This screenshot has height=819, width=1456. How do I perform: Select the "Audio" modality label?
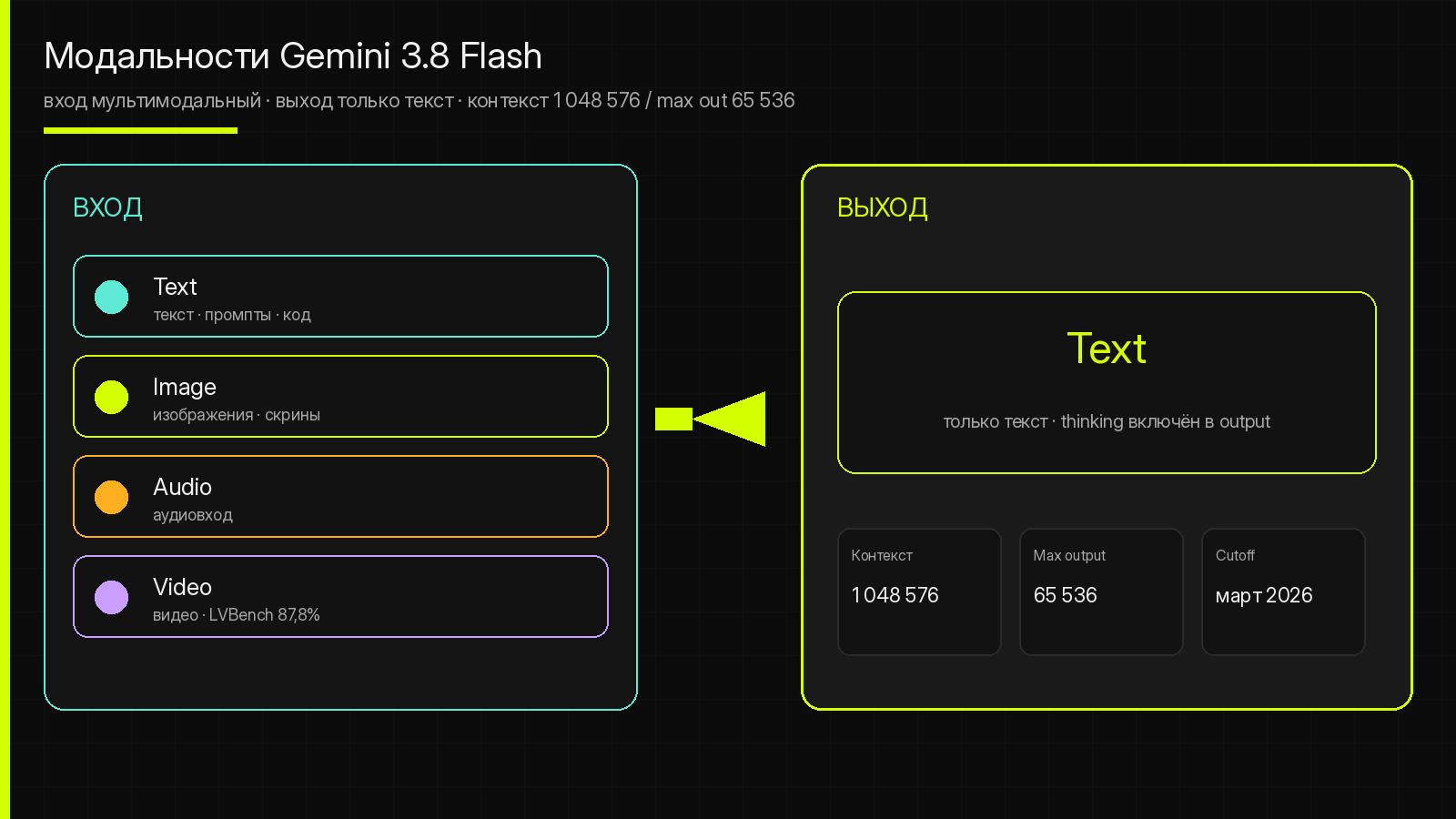tap(182, 487)
